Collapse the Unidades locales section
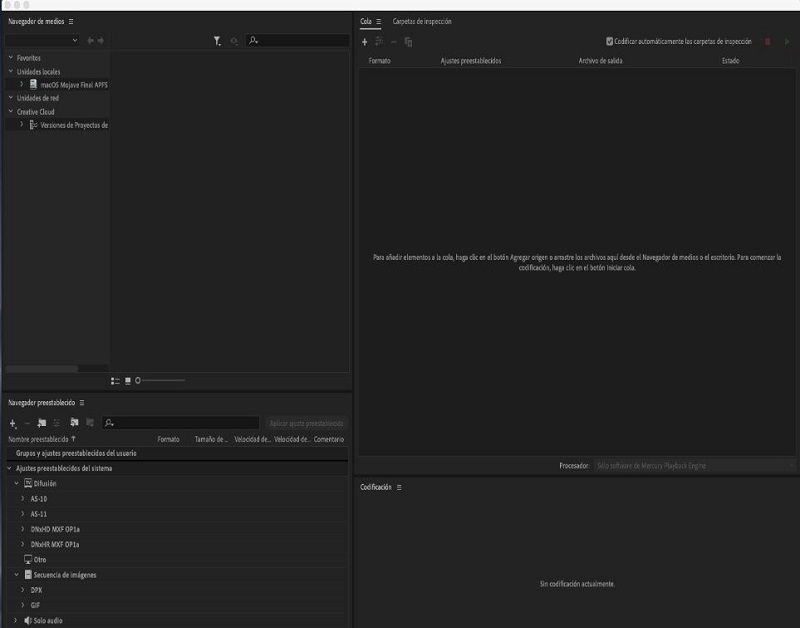The width and height of the screenshot is (800, 628). [11, 71]
